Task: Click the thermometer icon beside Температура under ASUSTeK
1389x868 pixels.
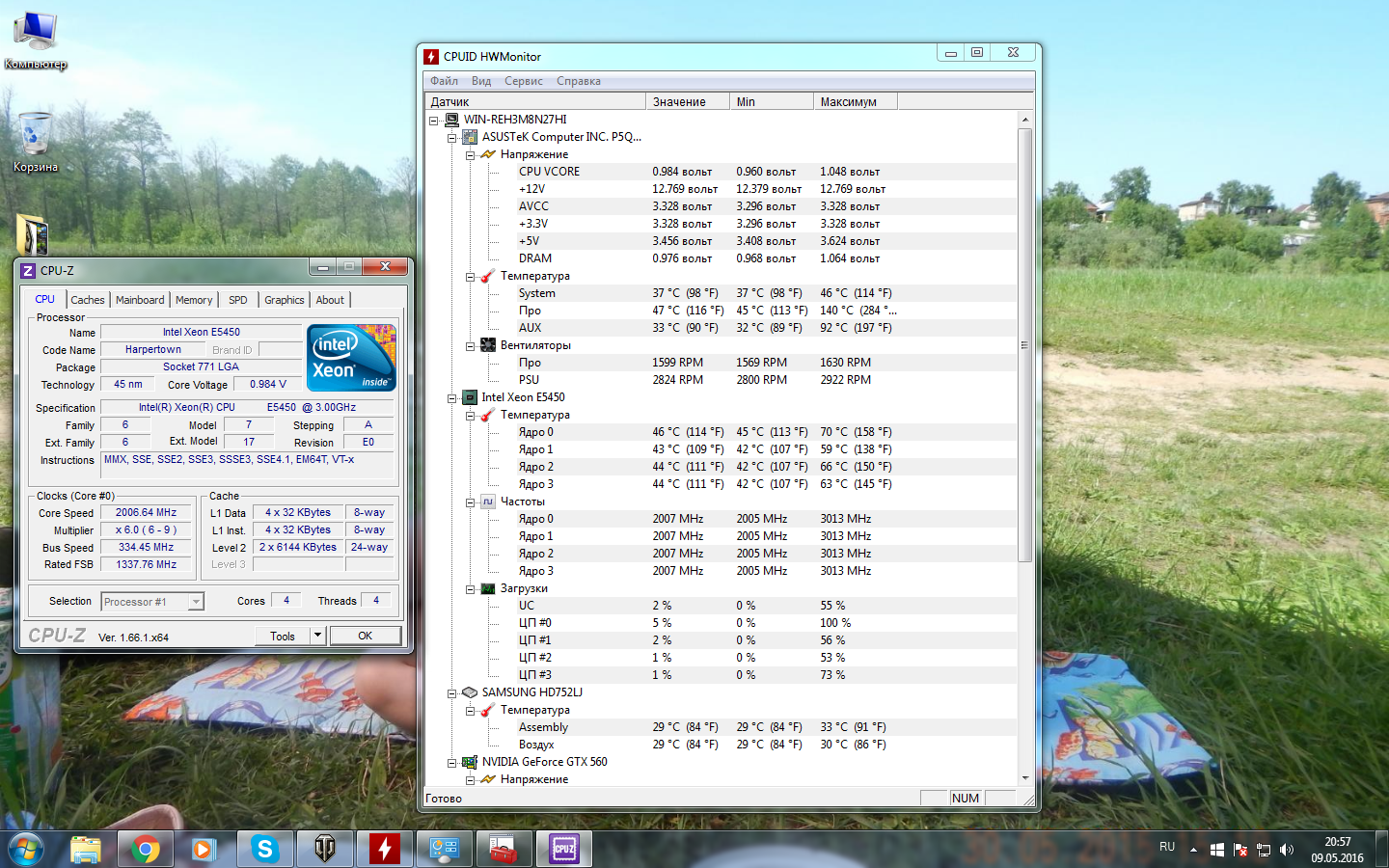Action: 488,276
